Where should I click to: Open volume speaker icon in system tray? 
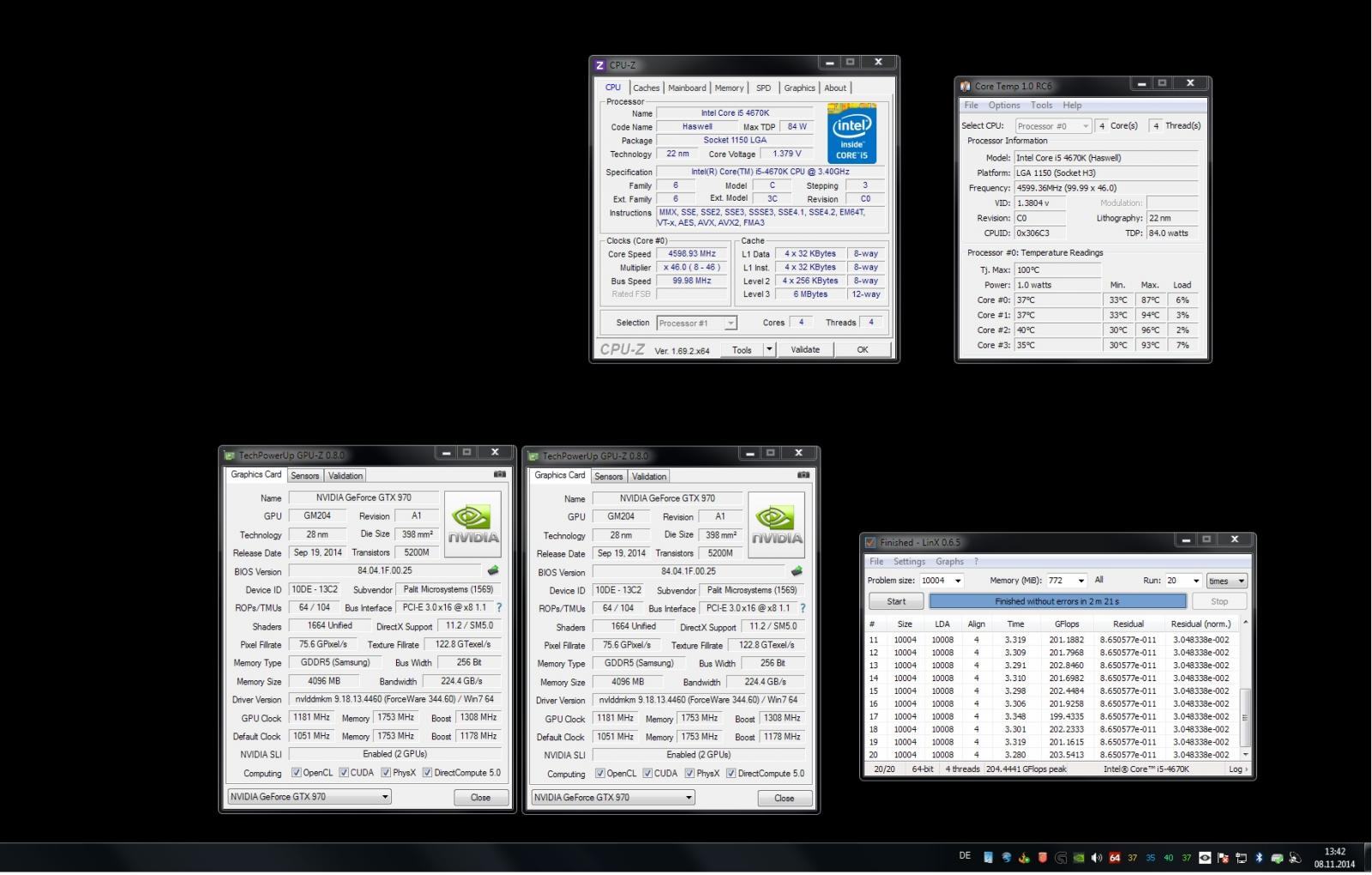(x=1096, y=858)
